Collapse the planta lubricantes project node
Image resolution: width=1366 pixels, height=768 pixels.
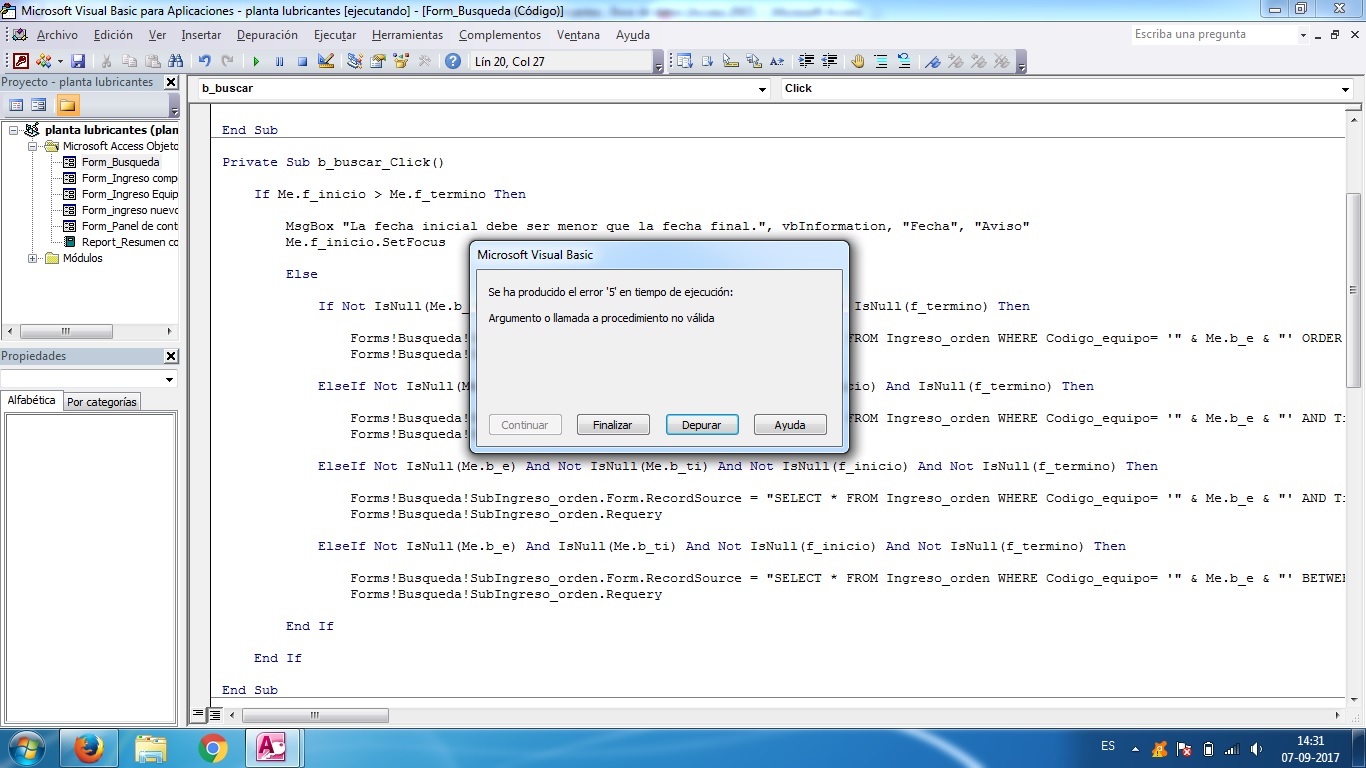(14, 130)
